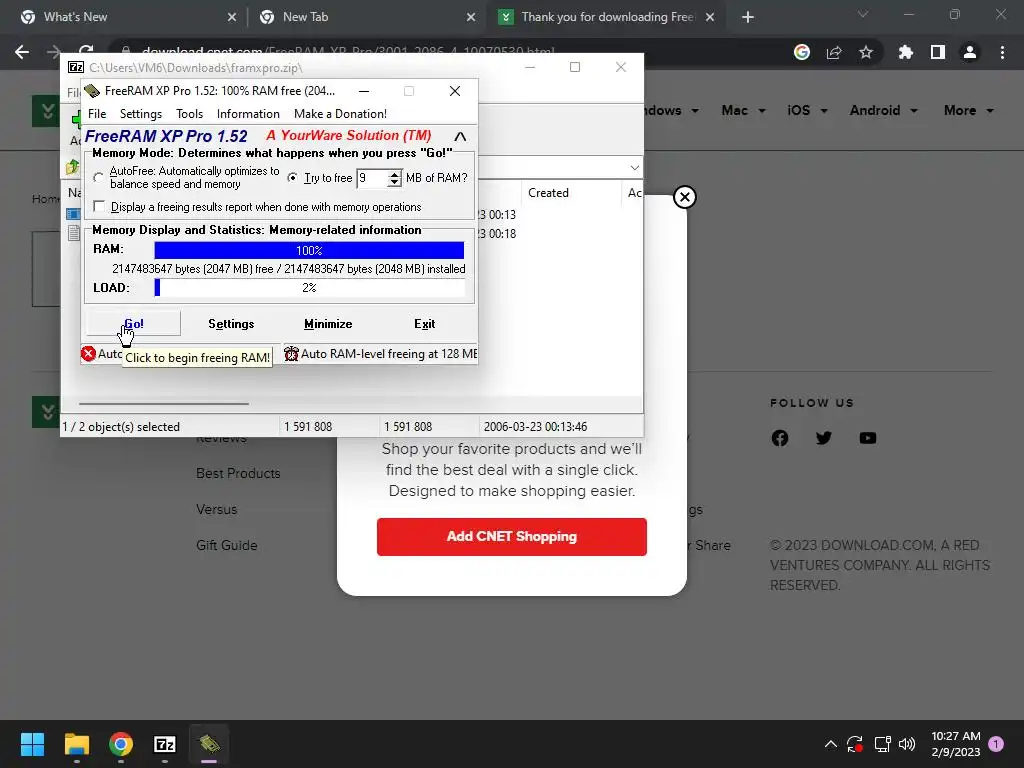
Task: Open notification badge in system tray
Action: click(x=996, y=744)
